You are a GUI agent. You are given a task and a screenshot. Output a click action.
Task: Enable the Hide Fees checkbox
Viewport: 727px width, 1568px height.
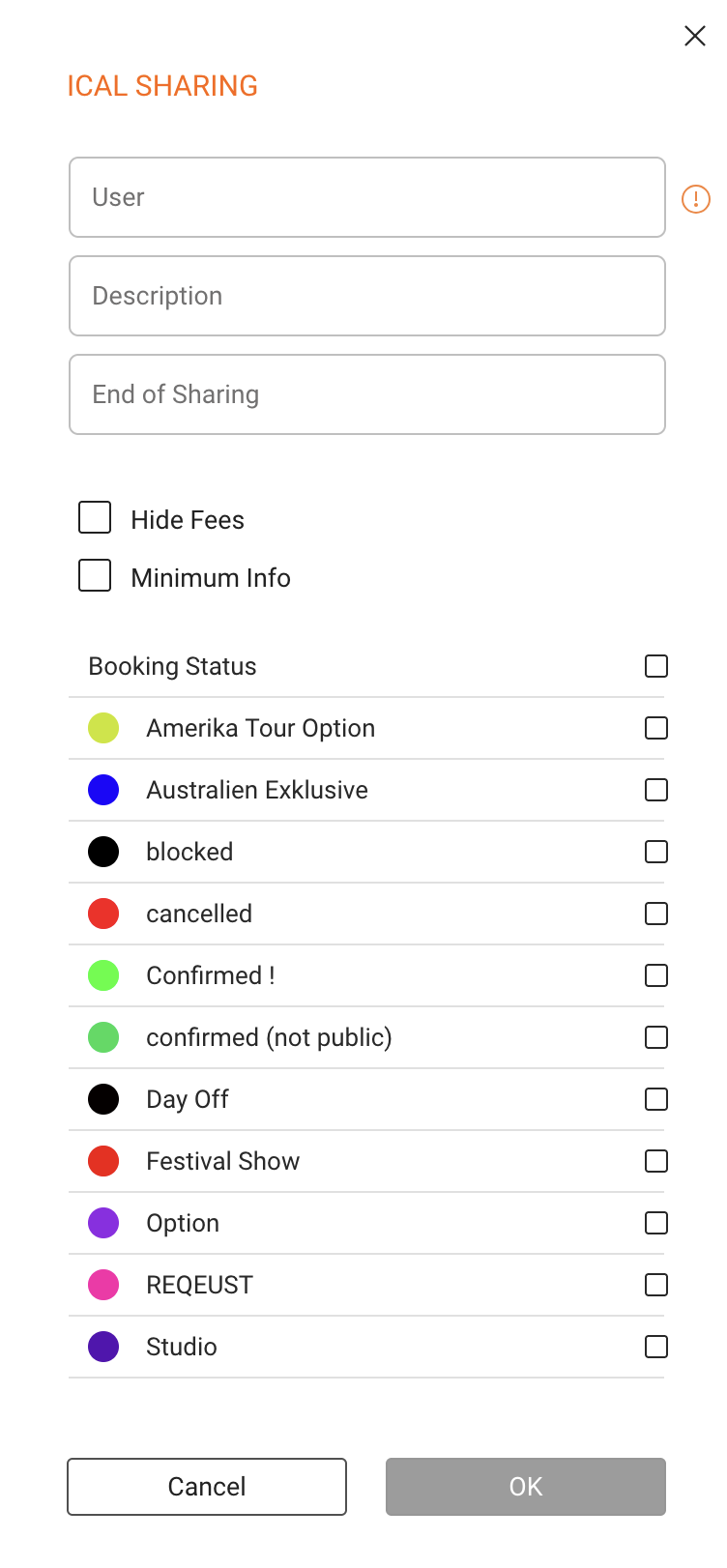(95, 517)
